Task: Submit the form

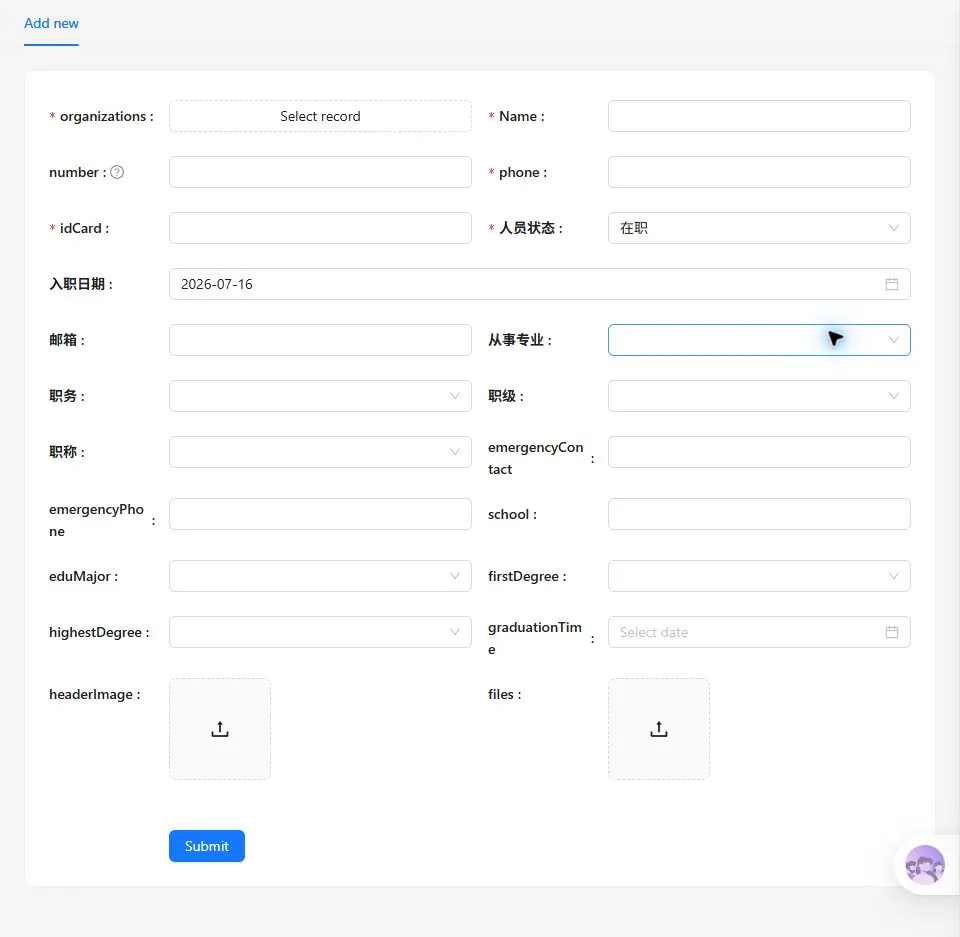Action: [207, 846]
